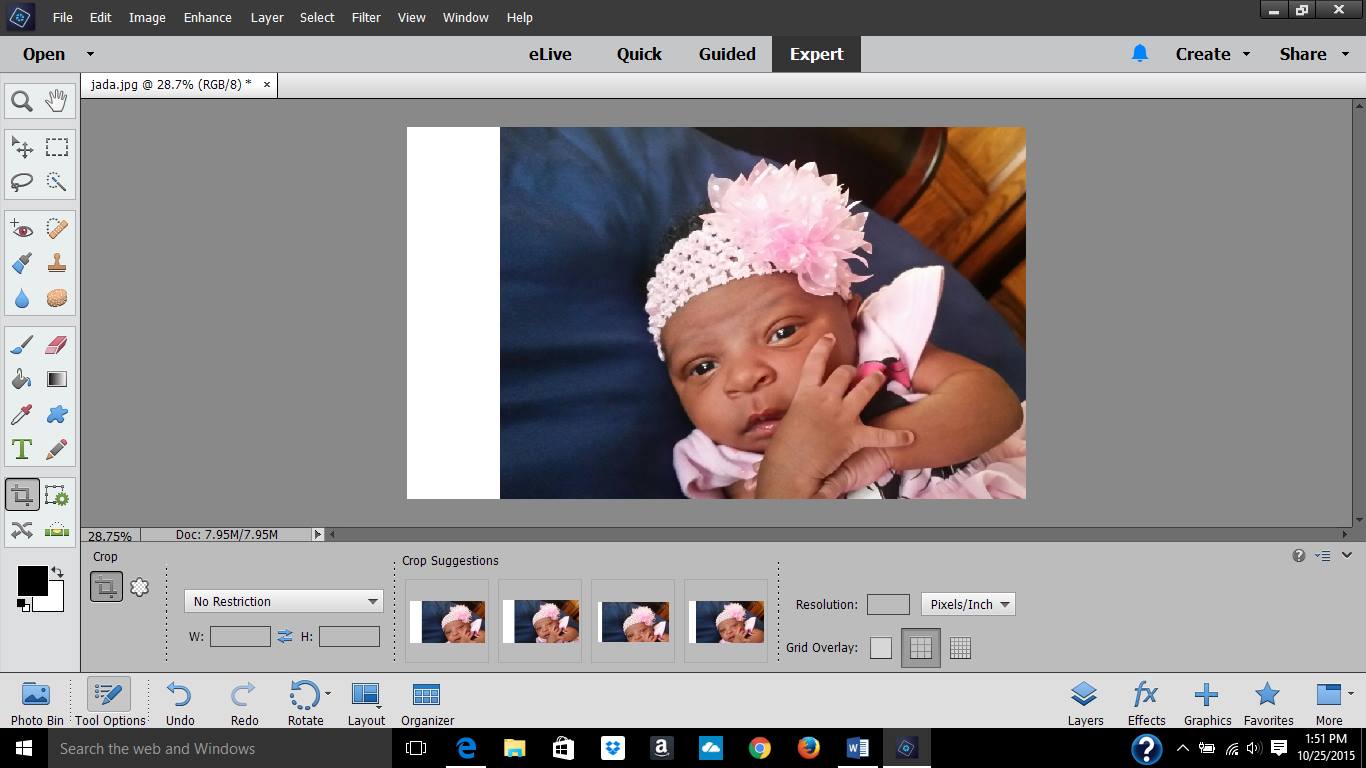1366x768 pixels.
Task: Enable the fine Grid overlay option
Action: point(960,648)
